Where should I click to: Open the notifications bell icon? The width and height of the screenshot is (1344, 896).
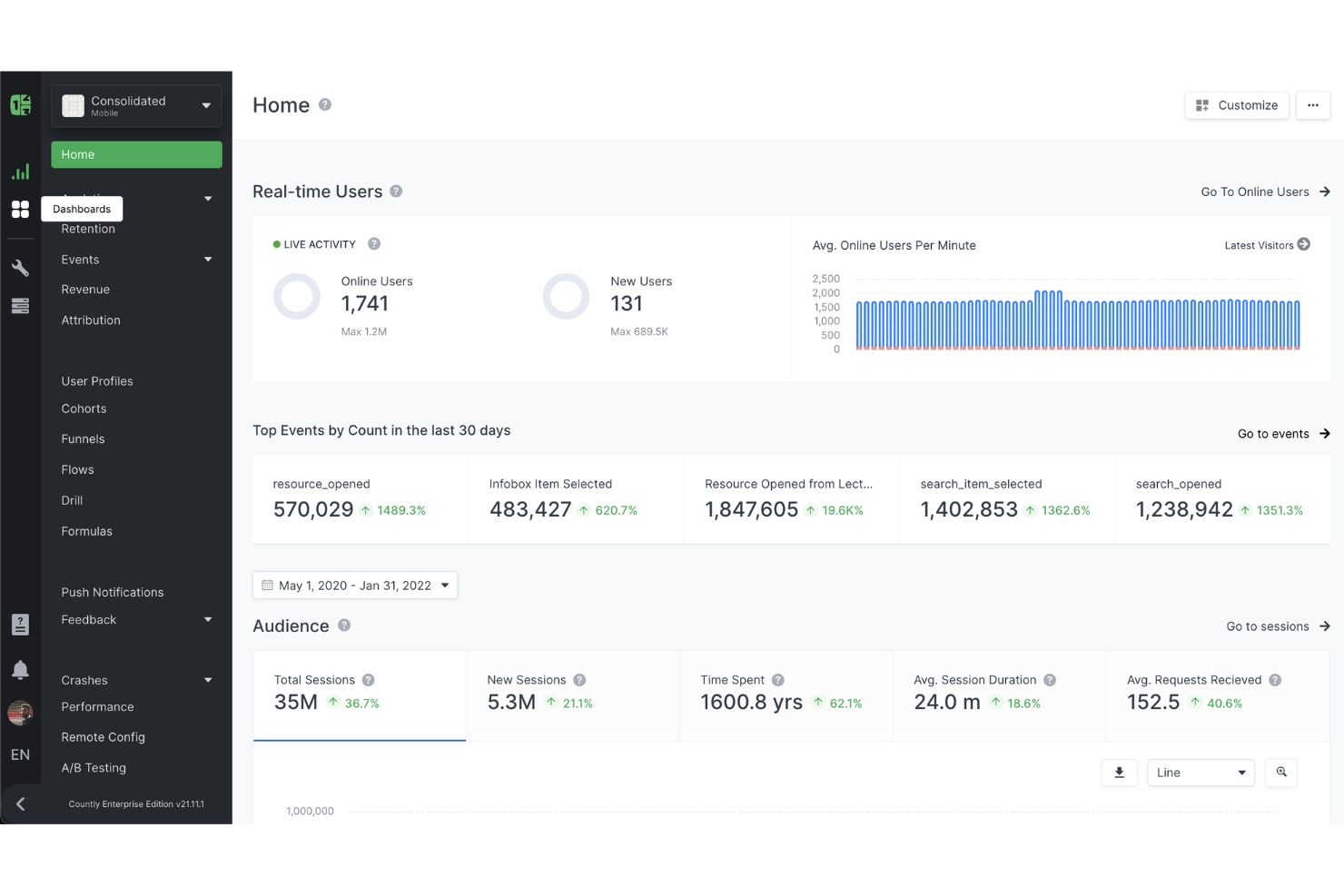click(x=20, y=669)
